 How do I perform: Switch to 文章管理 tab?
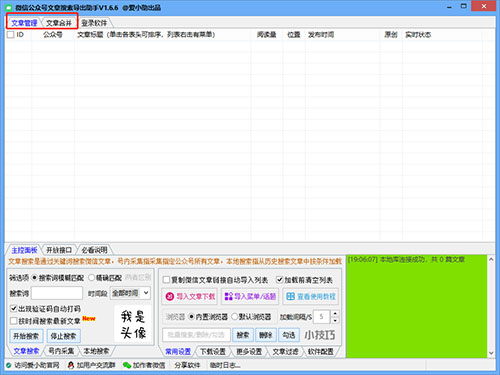[24, 23]
